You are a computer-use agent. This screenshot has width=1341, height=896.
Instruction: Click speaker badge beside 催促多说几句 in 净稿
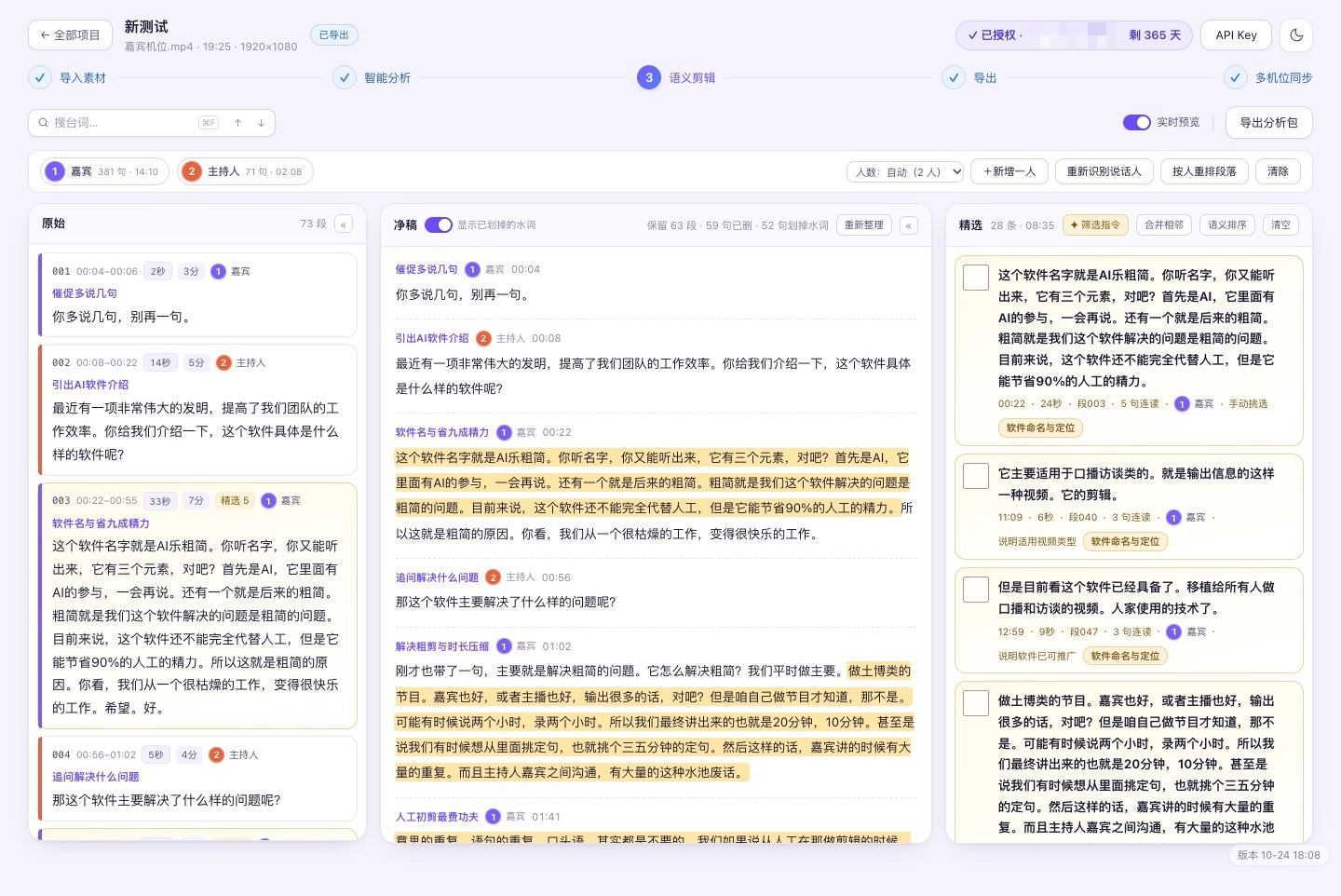[472, 269]
